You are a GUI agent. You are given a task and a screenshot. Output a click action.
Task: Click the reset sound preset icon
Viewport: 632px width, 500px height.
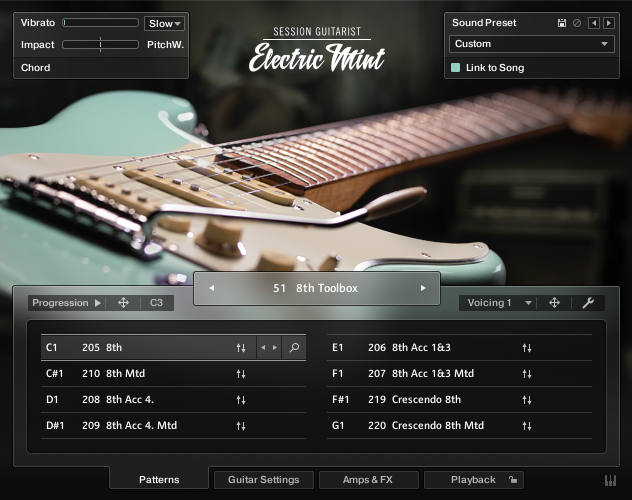[576, 23]
